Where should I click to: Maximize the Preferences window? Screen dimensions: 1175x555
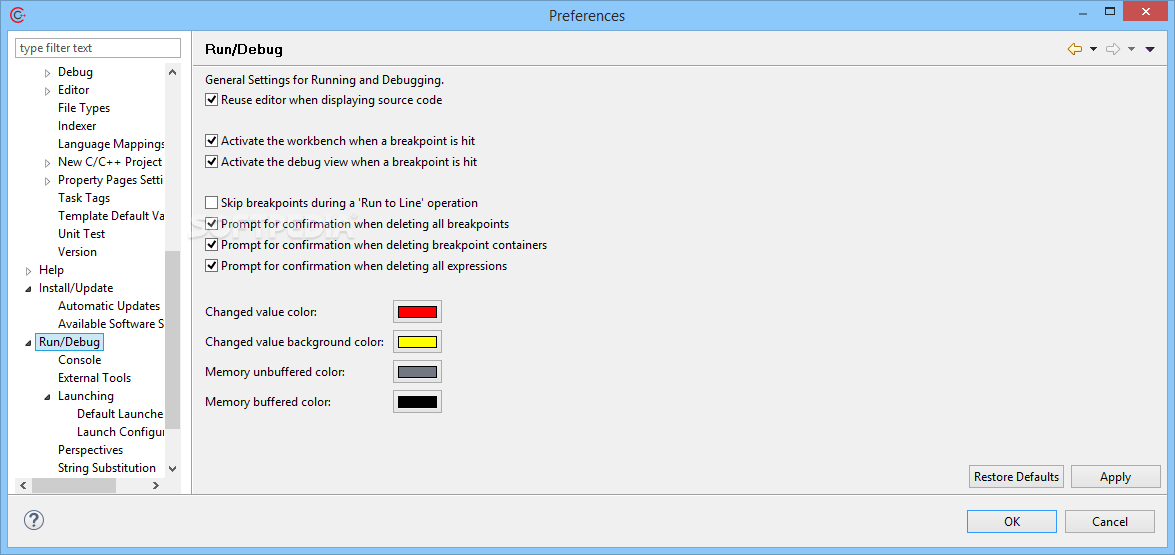tap(1111, 10)
